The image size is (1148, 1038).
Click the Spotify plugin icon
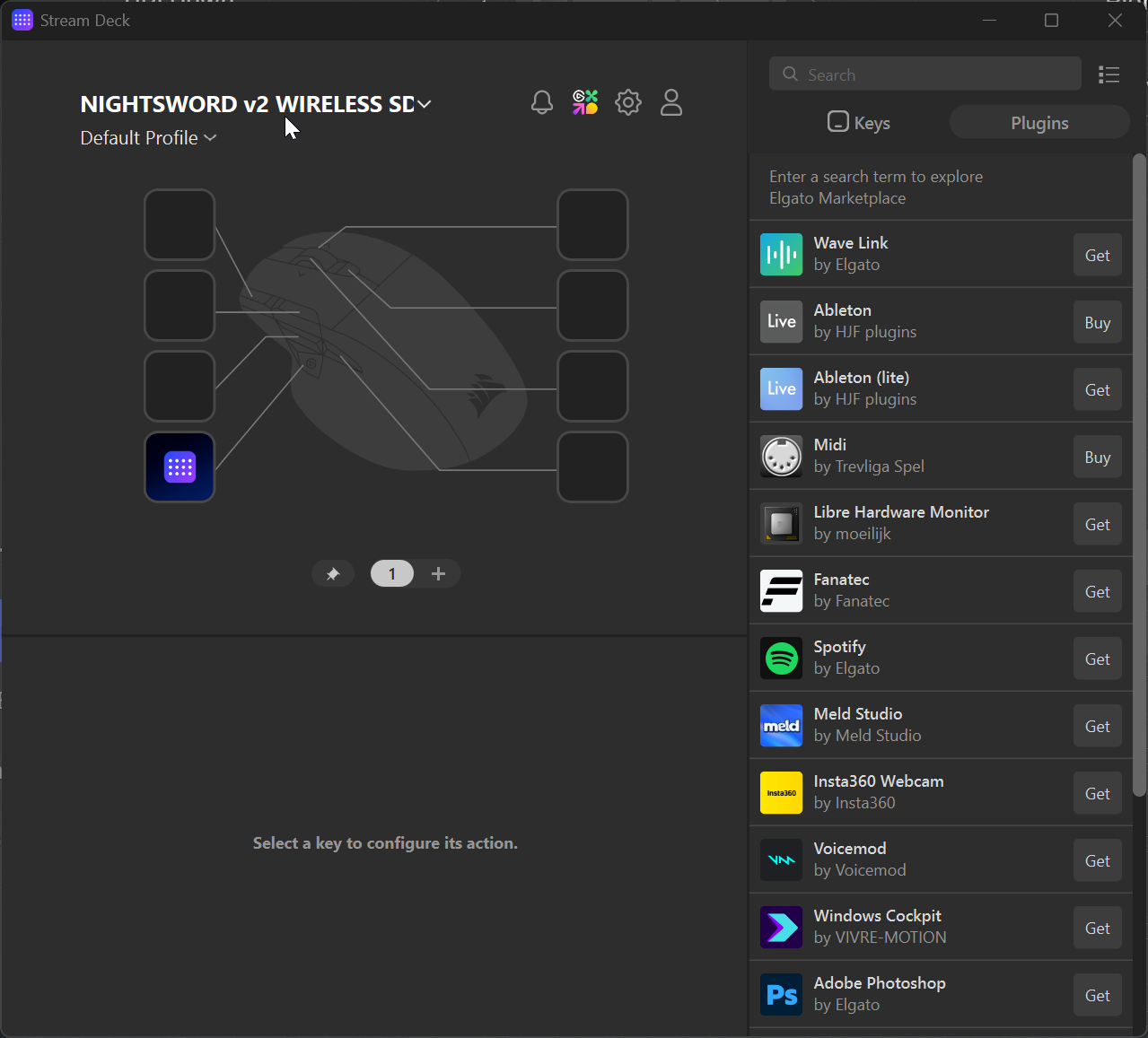pos(782,659)
